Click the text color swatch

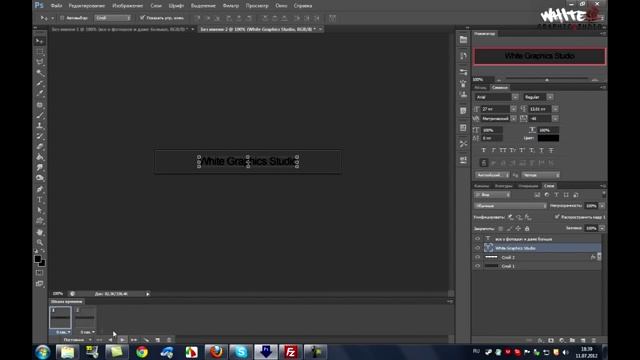[548, 138]
